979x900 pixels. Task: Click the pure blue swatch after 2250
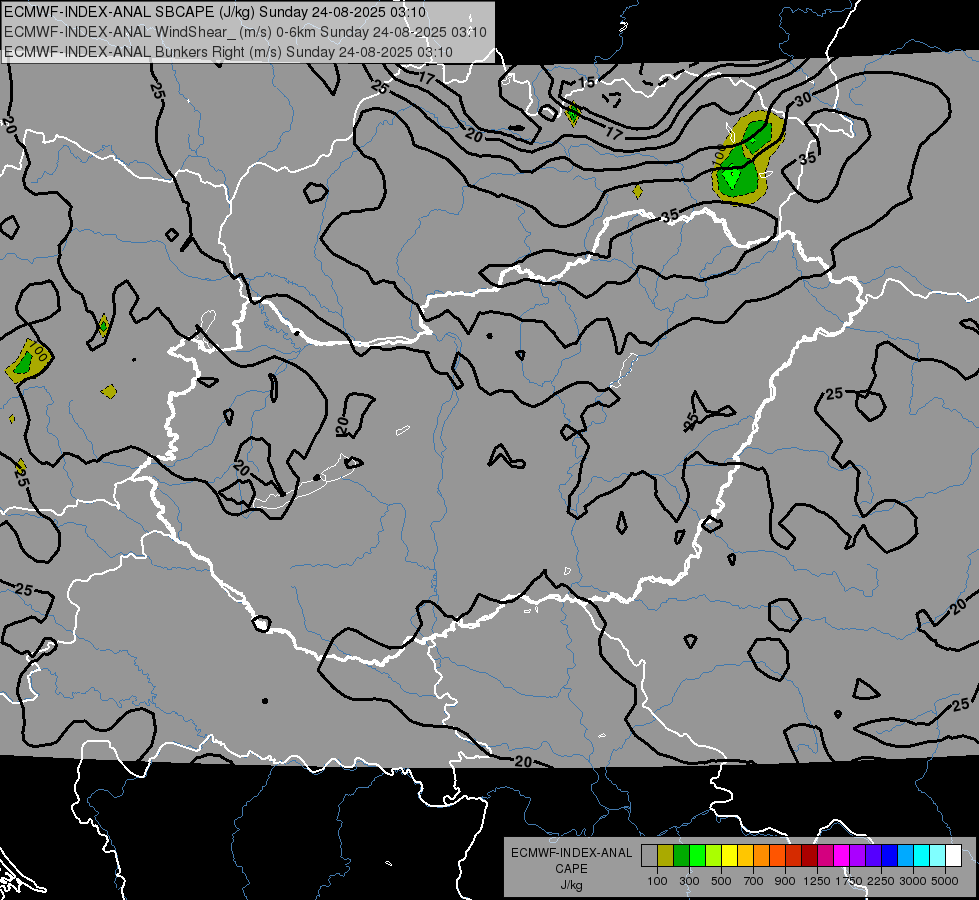click(890, 855)
